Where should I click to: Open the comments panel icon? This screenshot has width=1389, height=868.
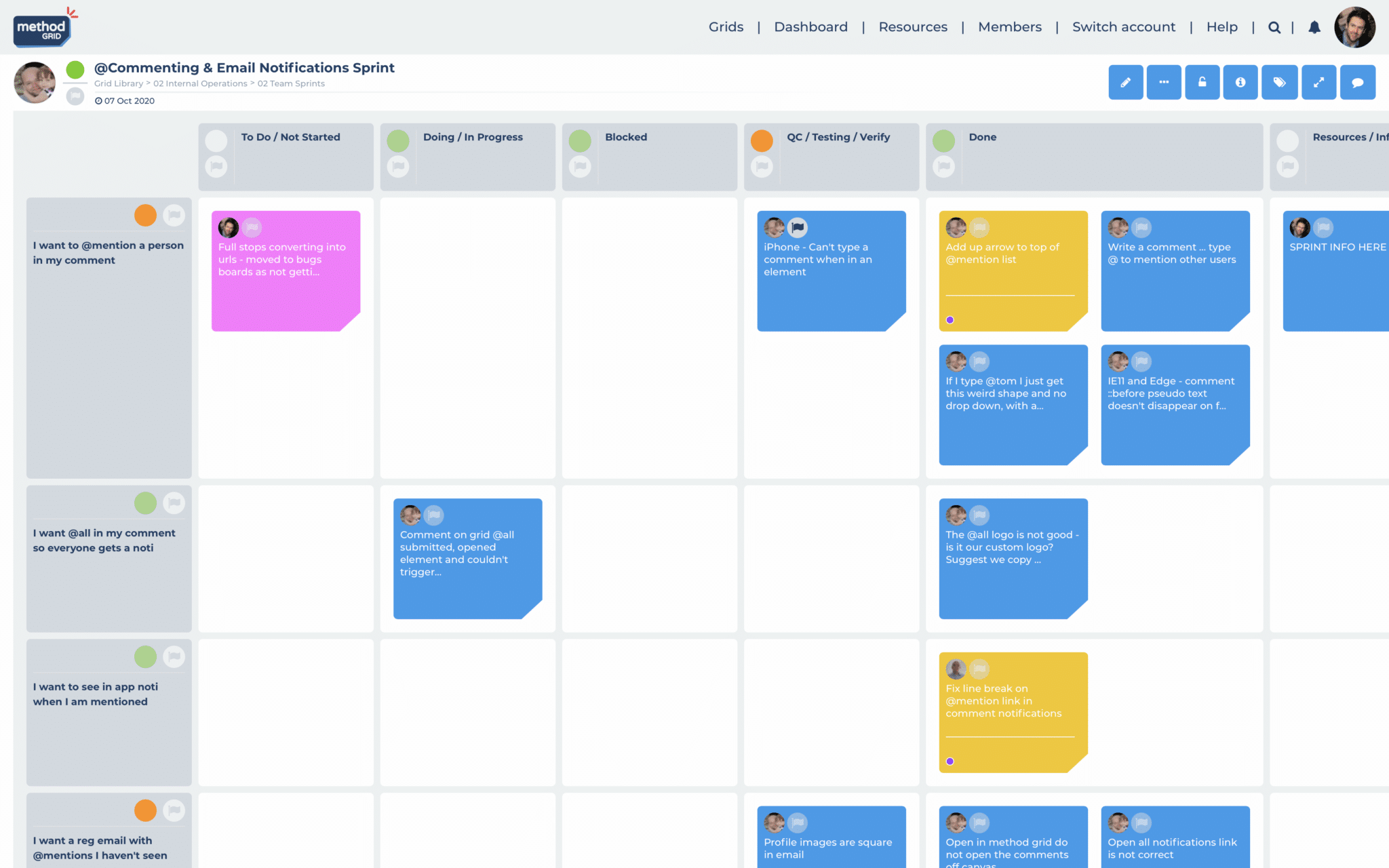click(x=1358, y=81)
